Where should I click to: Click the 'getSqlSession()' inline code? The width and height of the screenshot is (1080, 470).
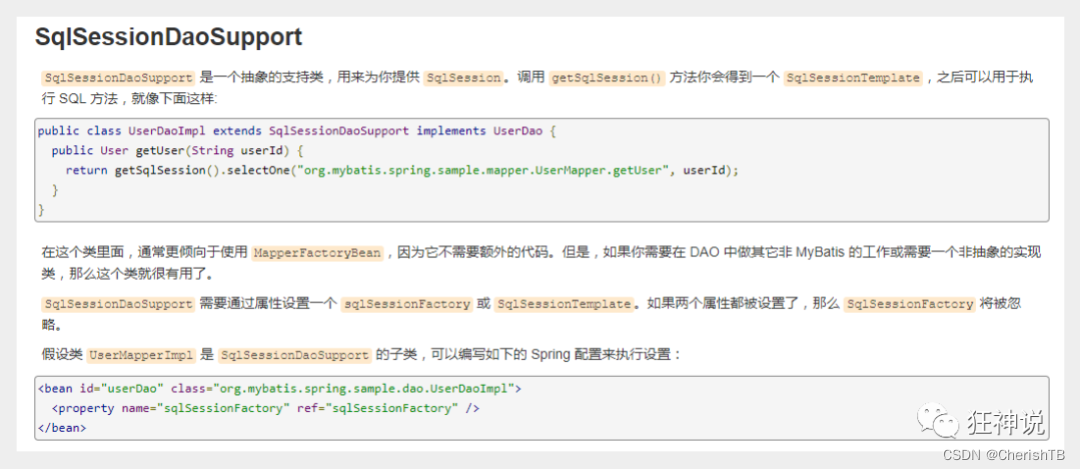tap(607, 78)
